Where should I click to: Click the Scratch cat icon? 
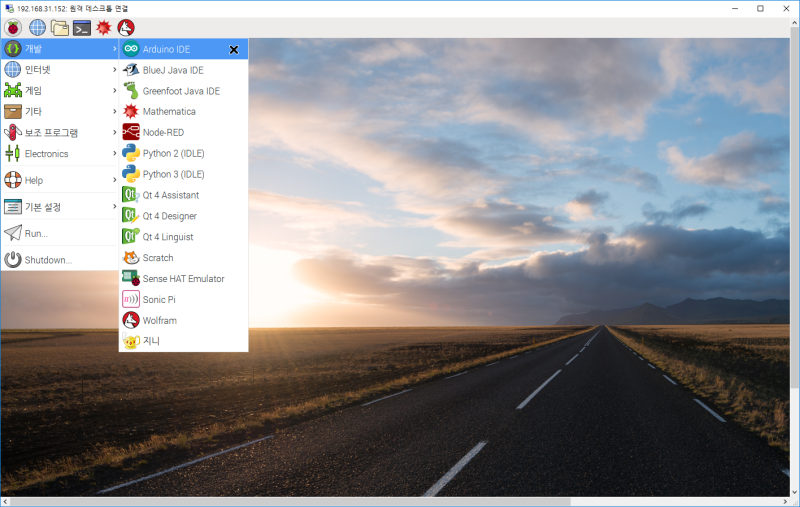pos(131,258)
